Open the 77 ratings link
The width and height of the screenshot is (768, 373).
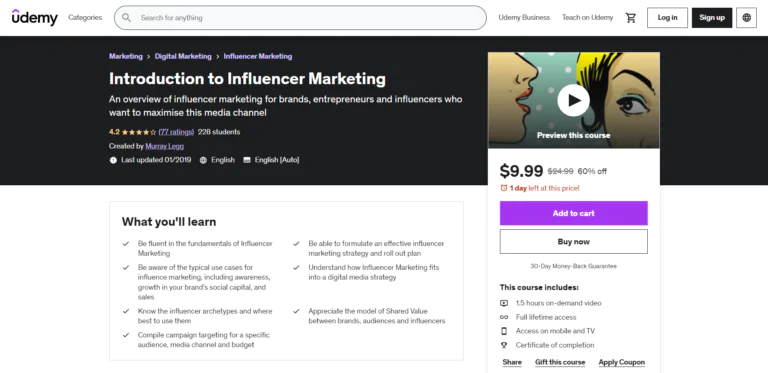click(176, 132)
